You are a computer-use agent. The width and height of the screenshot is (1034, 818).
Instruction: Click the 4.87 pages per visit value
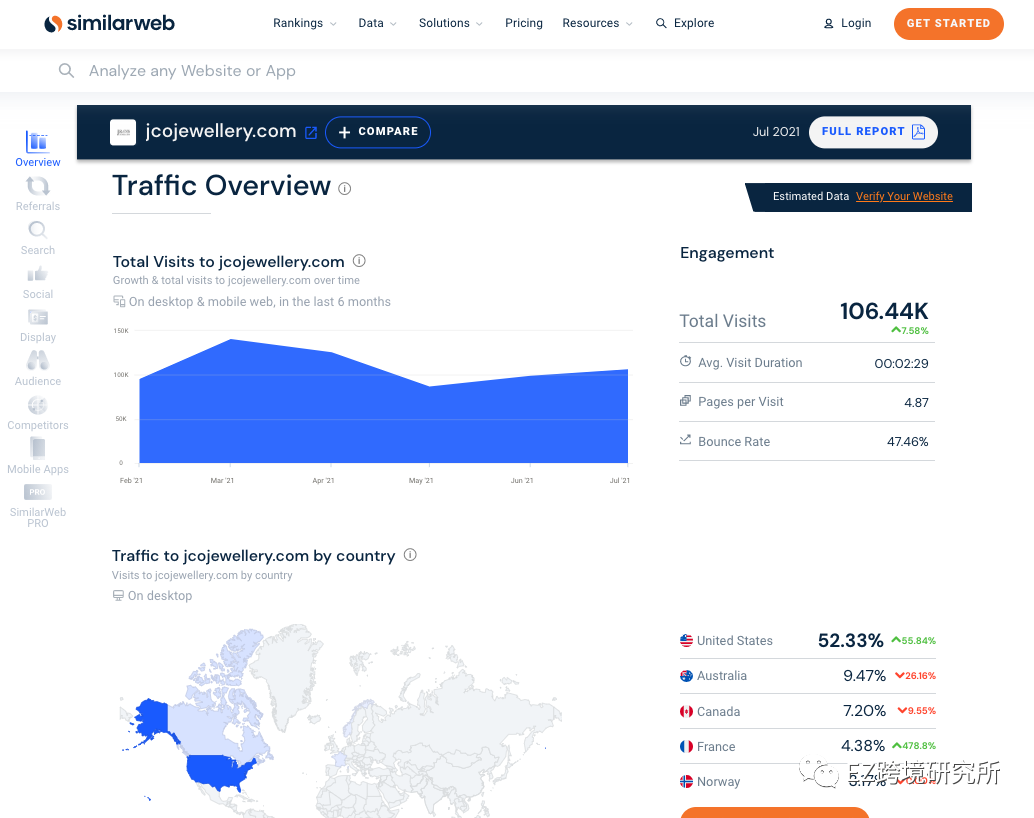click(916, 402)
